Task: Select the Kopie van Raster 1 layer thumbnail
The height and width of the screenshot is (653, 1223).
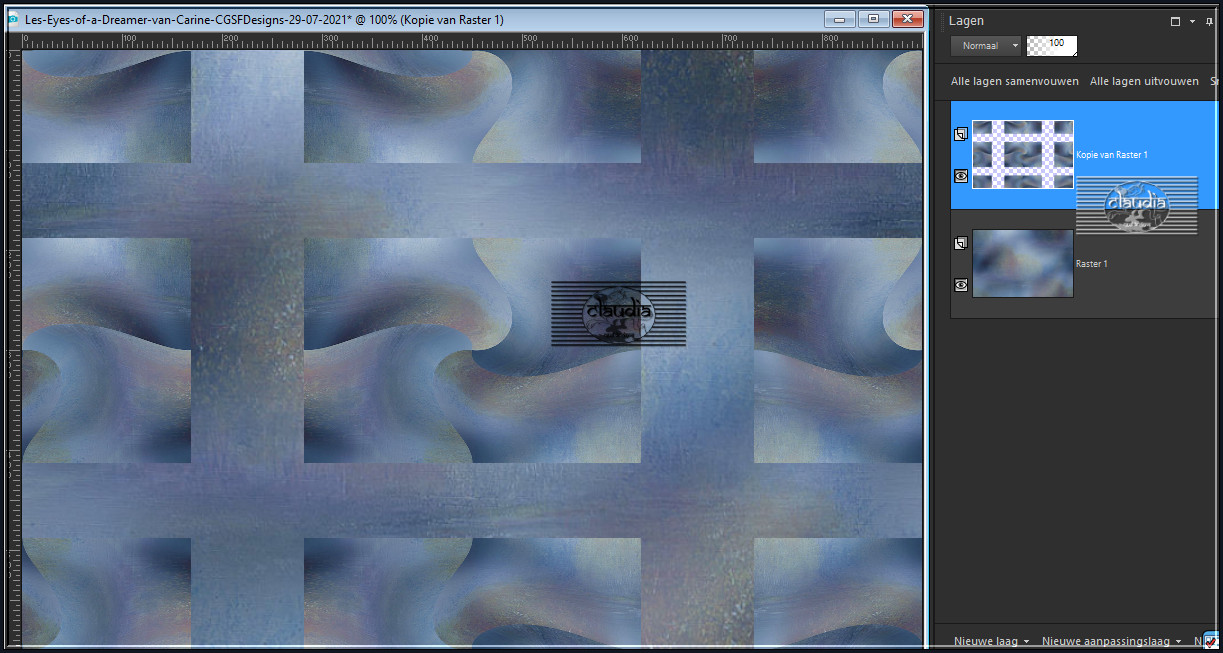Action: click(x=1023, y=154)
